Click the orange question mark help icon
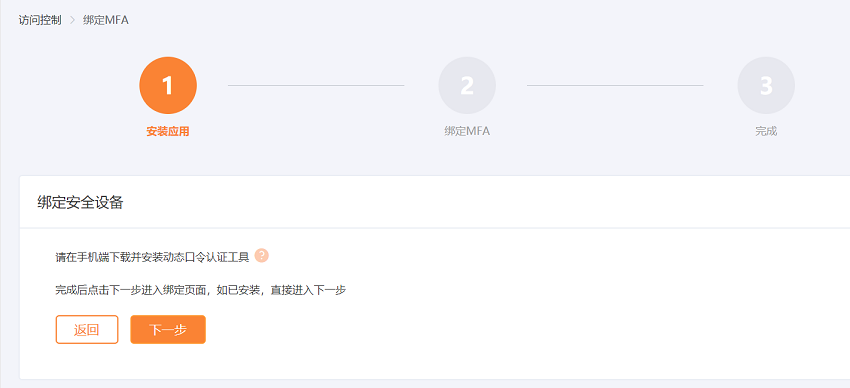The width and height of the screenshot is (850, 388). tap(262, 256)
